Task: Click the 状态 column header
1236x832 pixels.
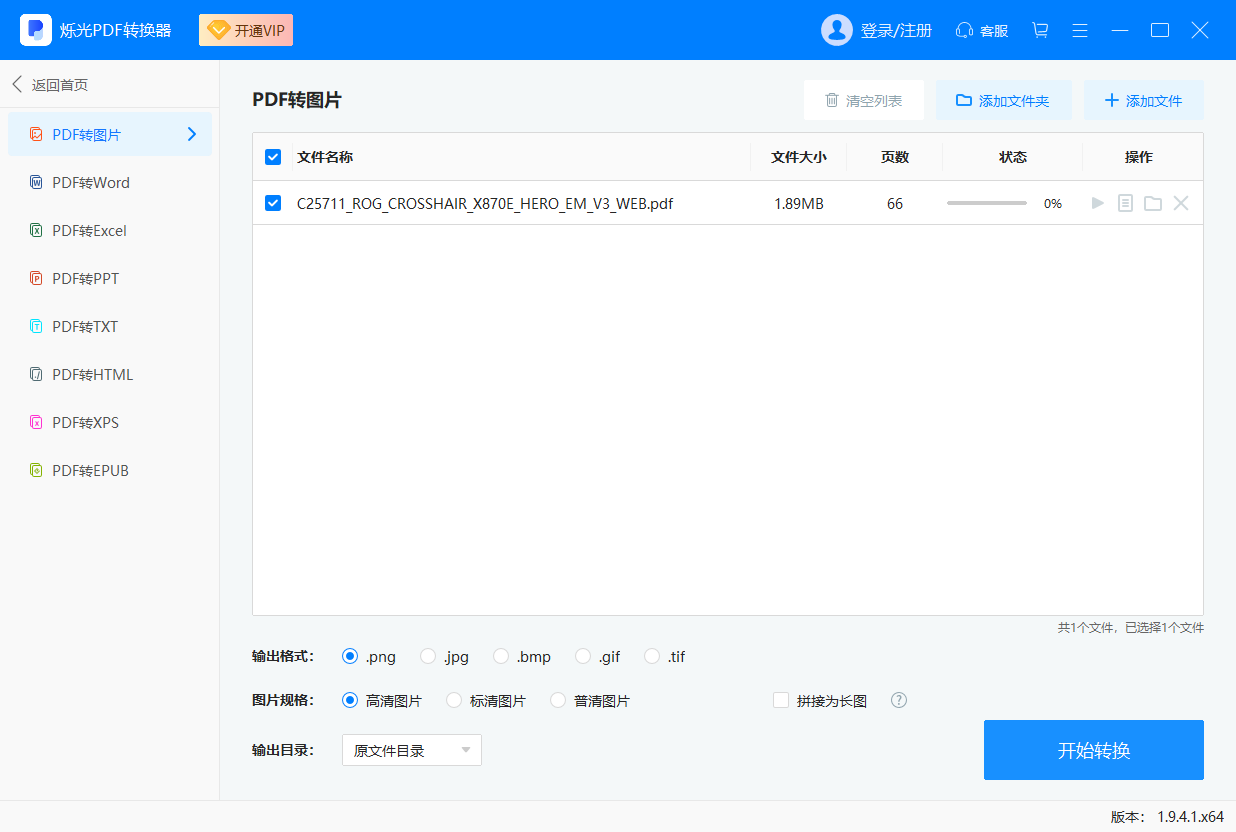Action: click(1013, 157)
